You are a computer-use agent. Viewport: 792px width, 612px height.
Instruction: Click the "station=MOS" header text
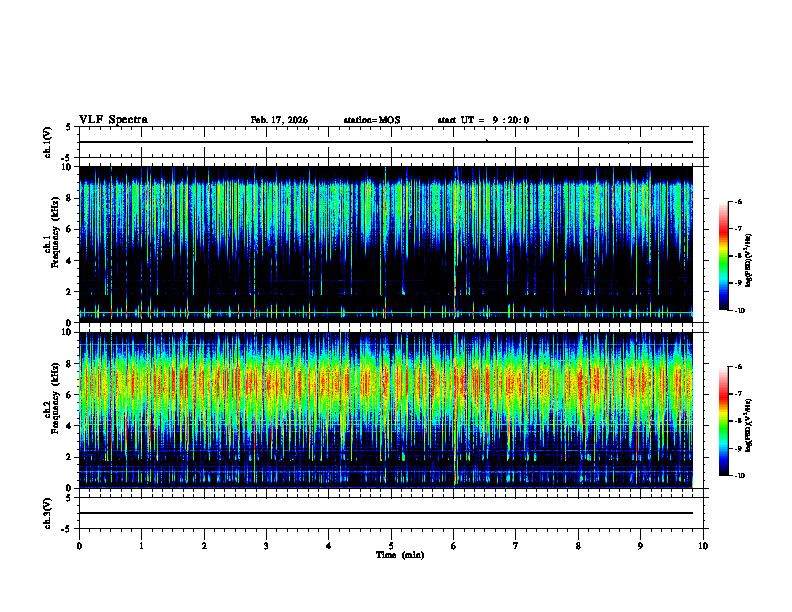pos(372,120)
